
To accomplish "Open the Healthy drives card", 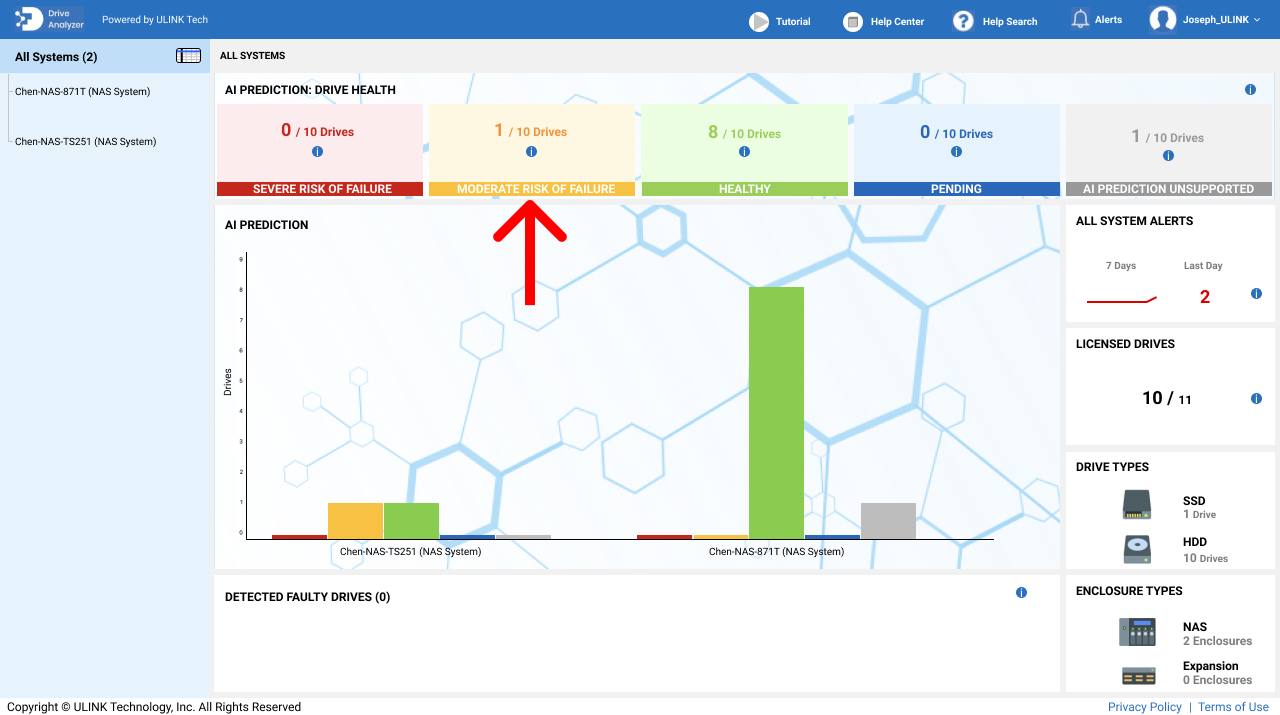I will click(x=744, y=150).
